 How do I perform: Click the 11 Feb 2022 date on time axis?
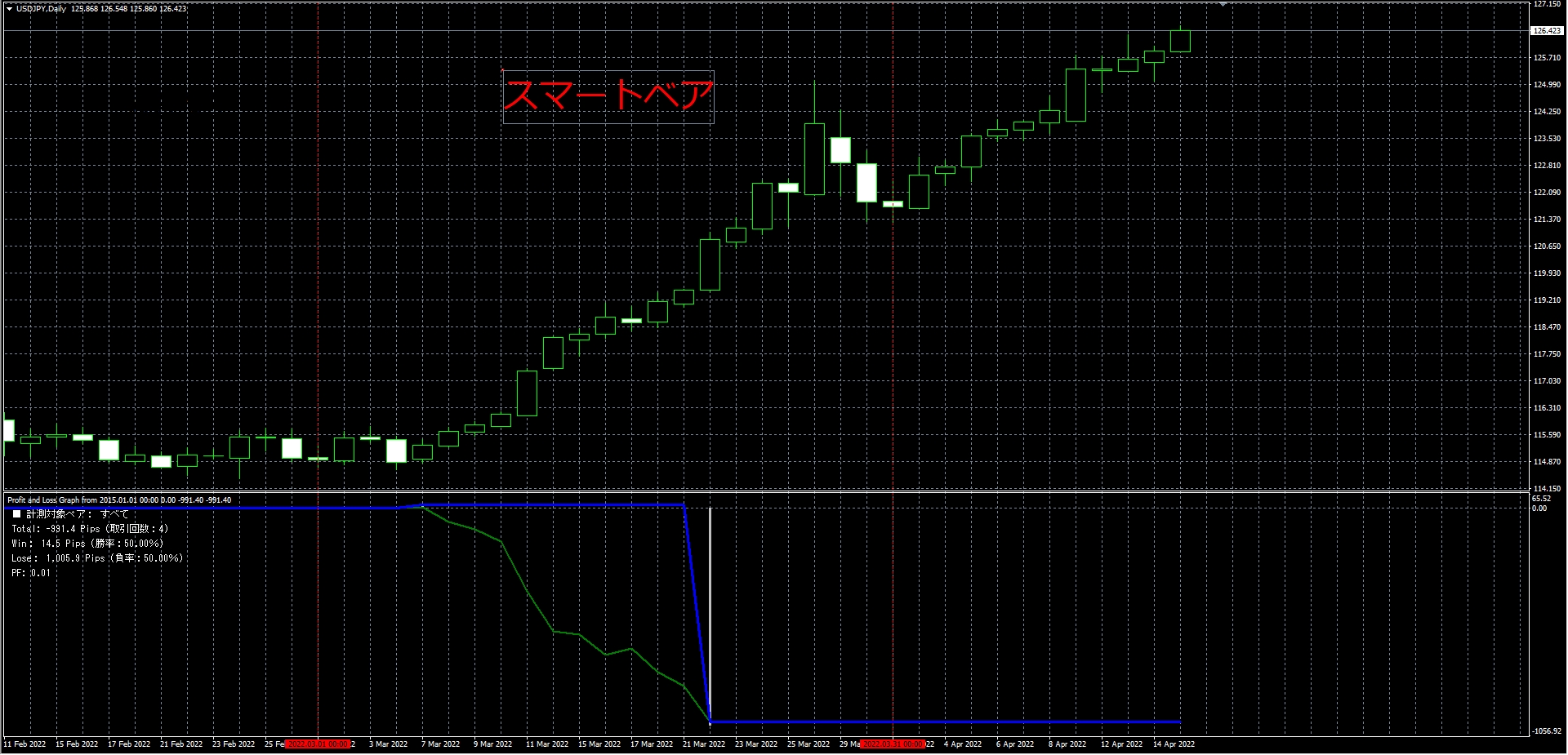pos(24,744)
